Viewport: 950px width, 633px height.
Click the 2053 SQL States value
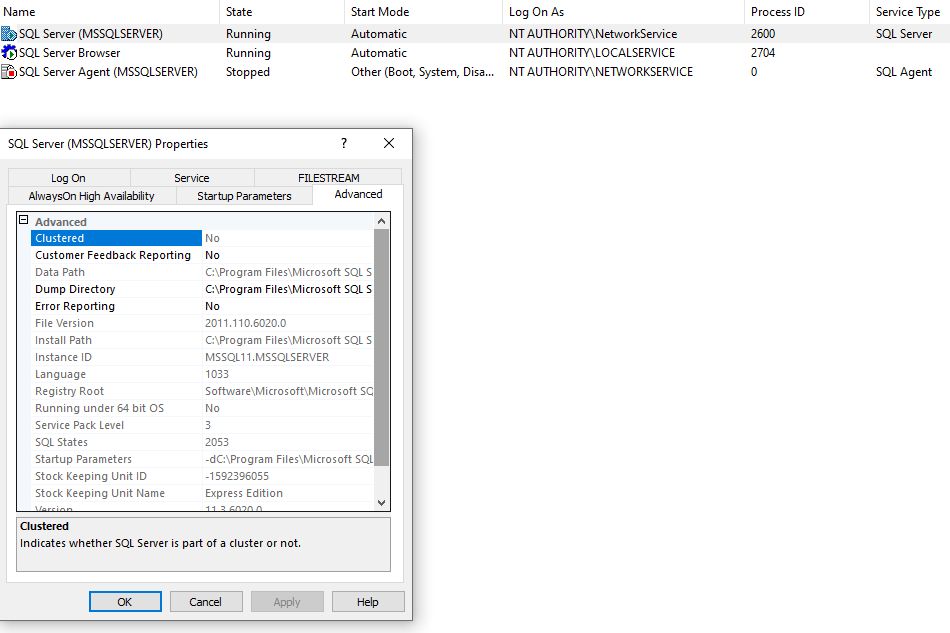pos(217,442)
